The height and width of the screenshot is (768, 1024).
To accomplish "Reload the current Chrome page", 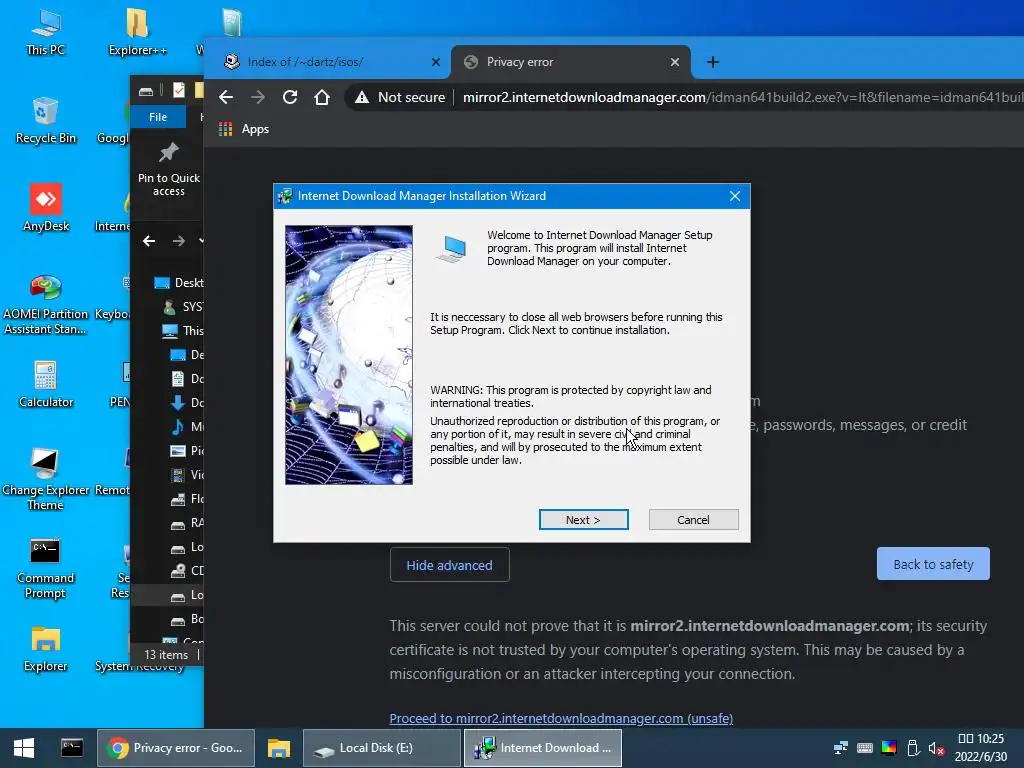I will 290,97.
